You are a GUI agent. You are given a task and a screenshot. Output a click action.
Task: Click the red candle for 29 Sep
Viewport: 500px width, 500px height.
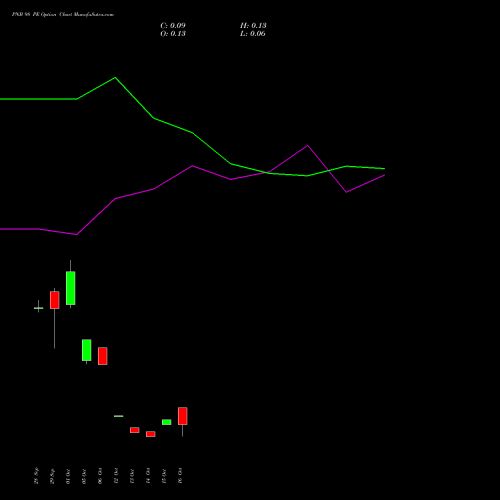pyautogui.click(x=55, y=300)
